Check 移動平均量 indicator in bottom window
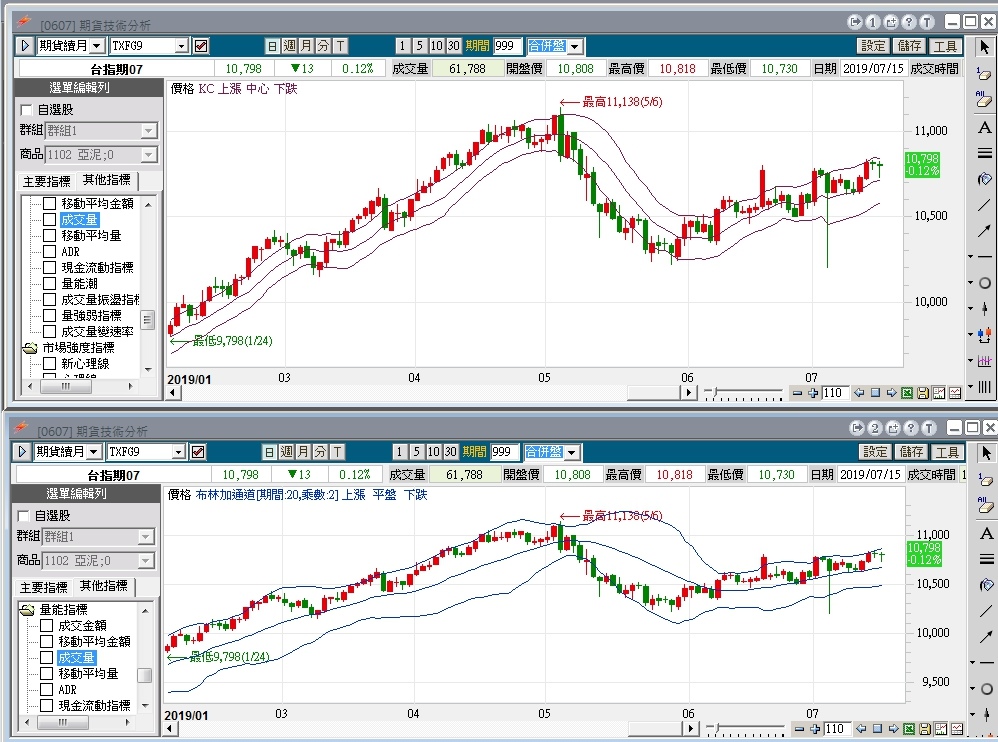 [46, 673]
